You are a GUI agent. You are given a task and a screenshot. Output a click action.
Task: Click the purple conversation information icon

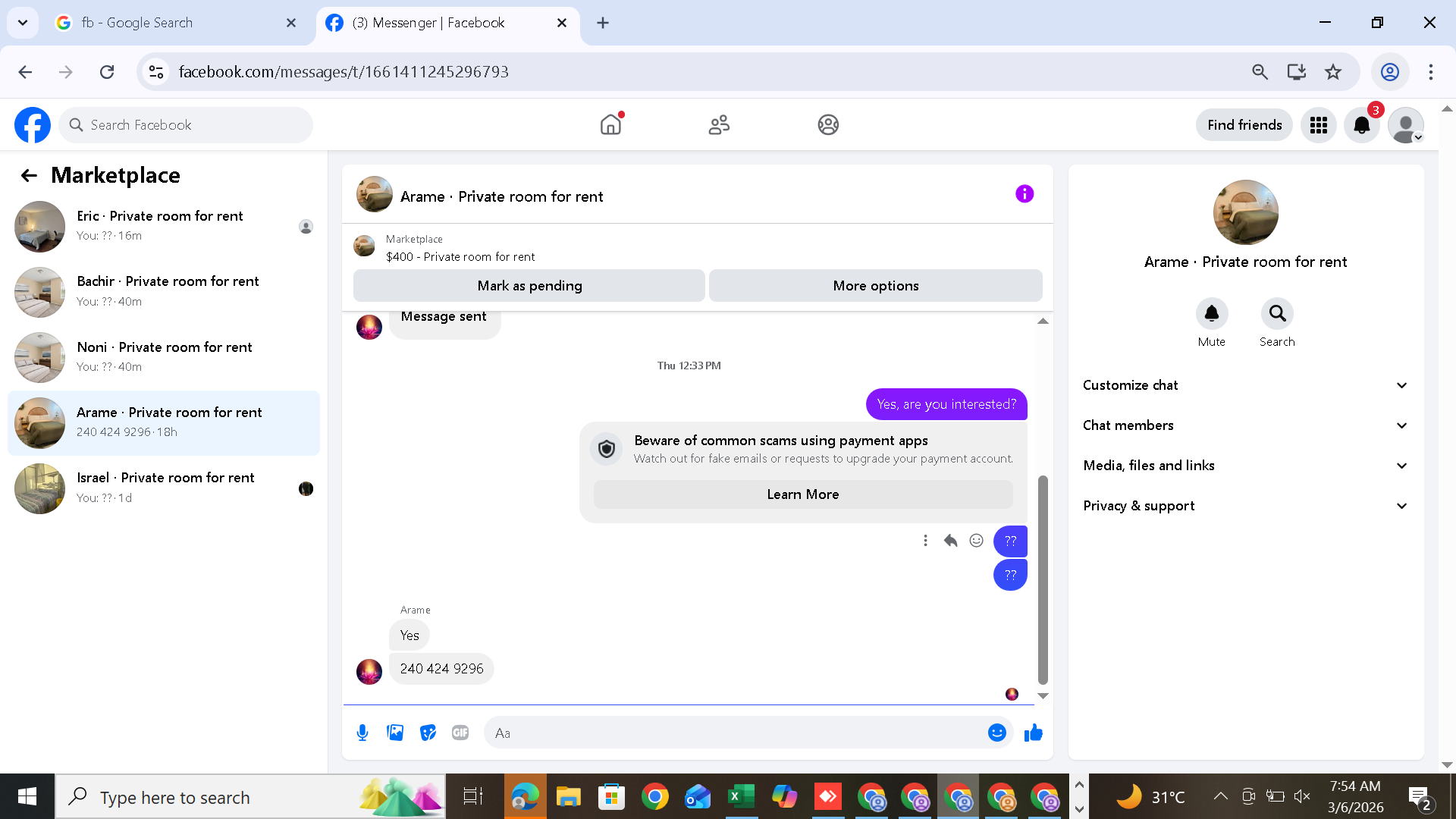click(x=1025, y=194)
